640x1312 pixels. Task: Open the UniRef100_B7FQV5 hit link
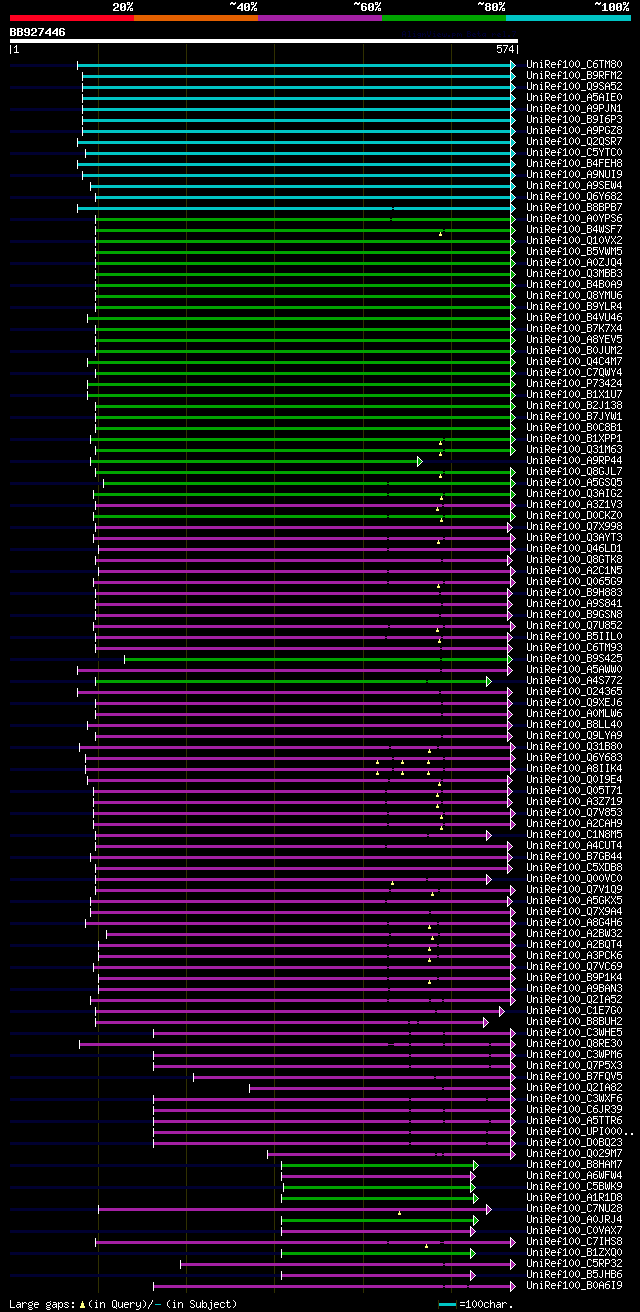[x=574, y=1077]
